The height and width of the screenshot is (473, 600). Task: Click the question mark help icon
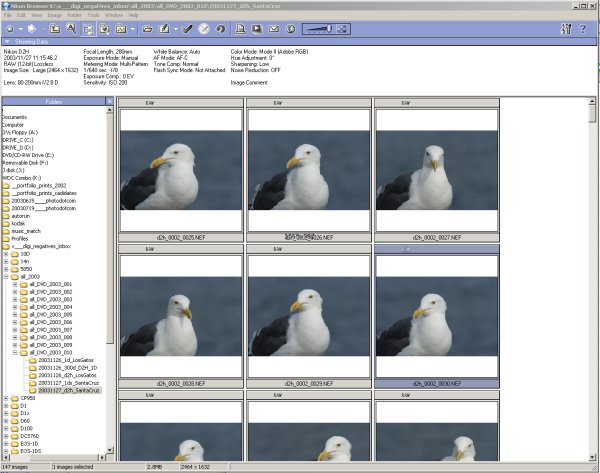[583, 29]
